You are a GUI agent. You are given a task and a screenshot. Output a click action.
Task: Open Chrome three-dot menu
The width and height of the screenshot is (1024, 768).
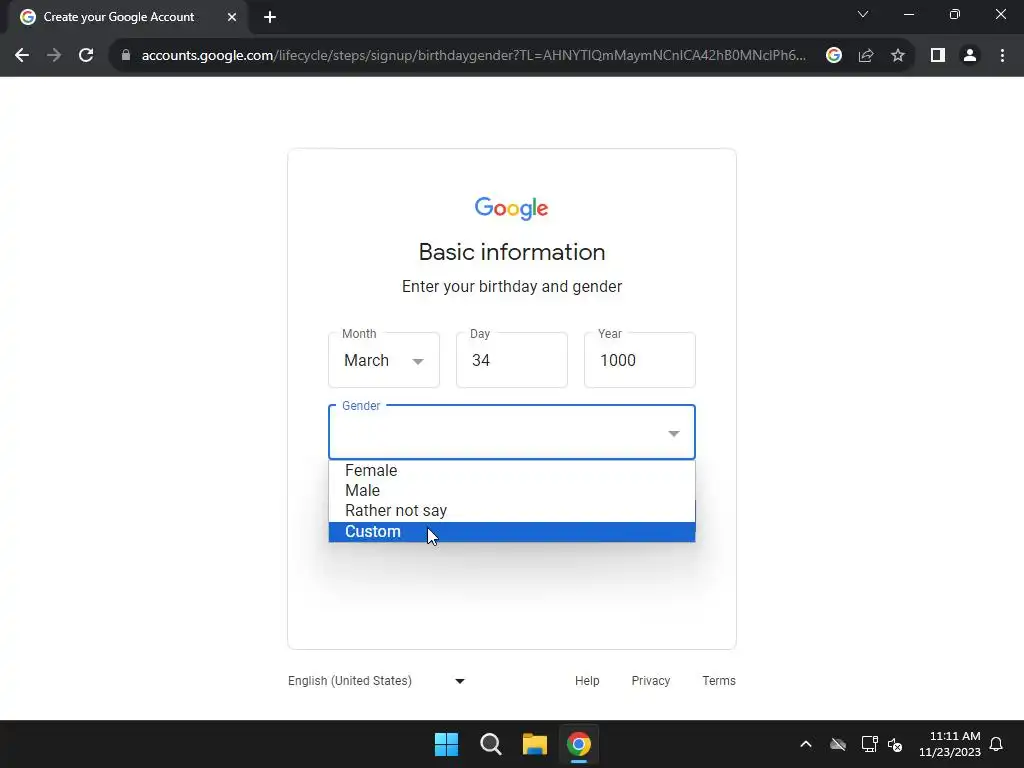point(1002,56)
